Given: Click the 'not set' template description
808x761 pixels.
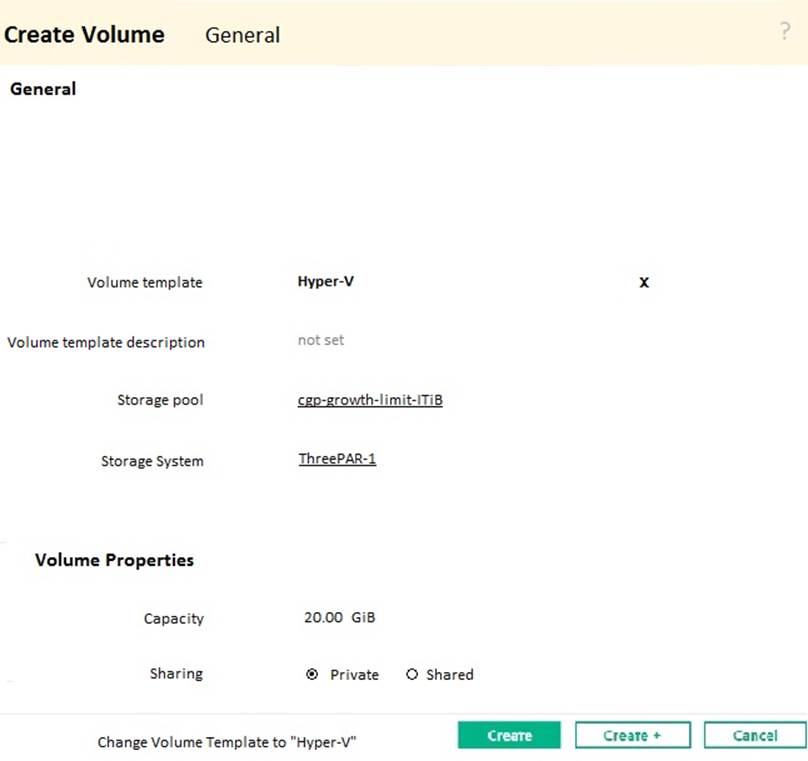Looking at the screenshot, I should tap(321, 340).
